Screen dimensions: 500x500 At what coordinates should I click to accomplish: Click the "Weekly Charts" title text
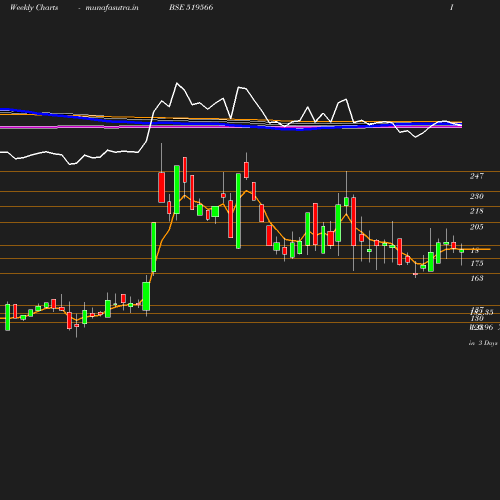(x=34, y=7)
